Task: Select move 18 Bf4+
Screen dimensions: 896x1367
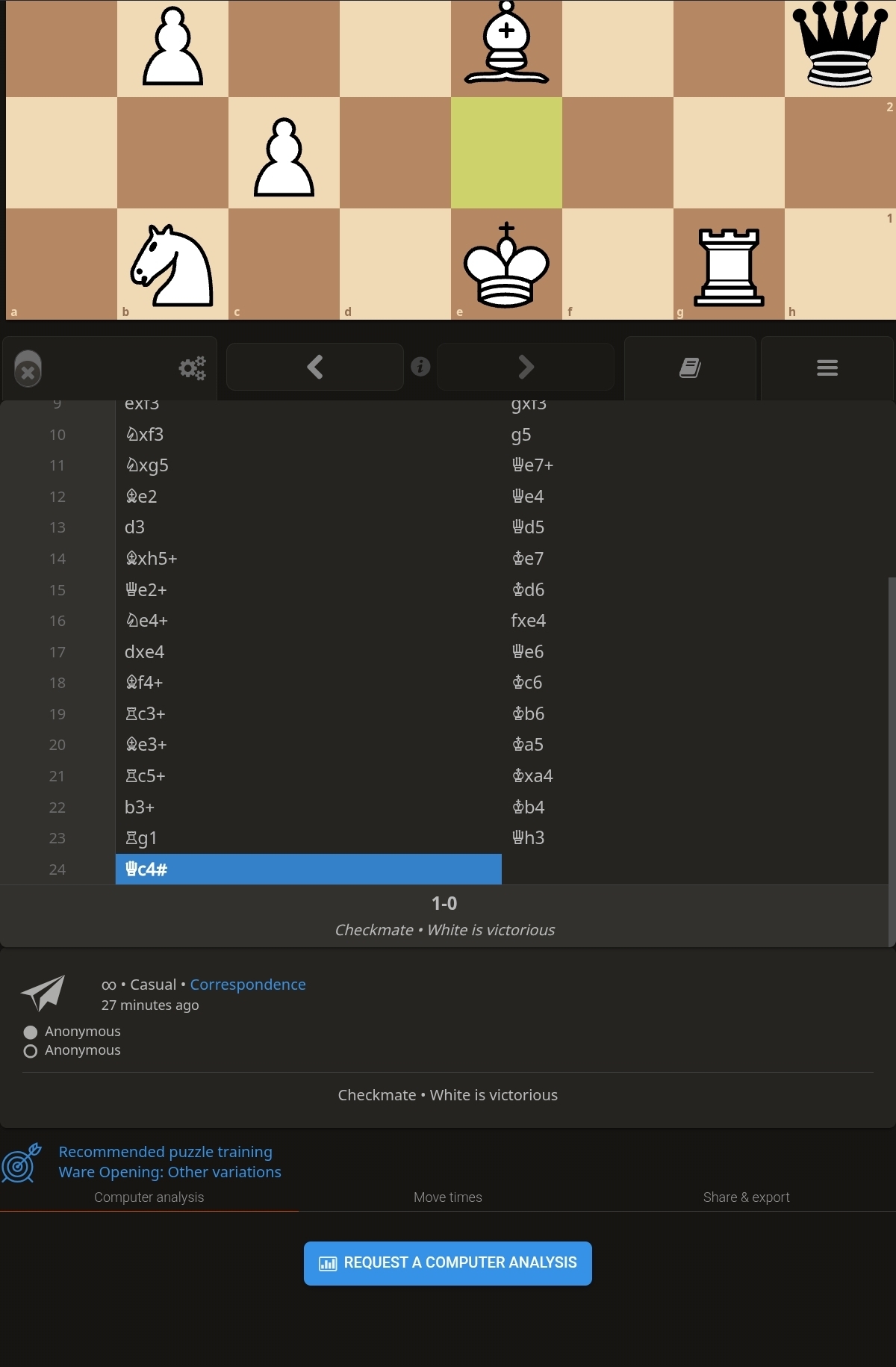Action: click(x=308, y=683)
